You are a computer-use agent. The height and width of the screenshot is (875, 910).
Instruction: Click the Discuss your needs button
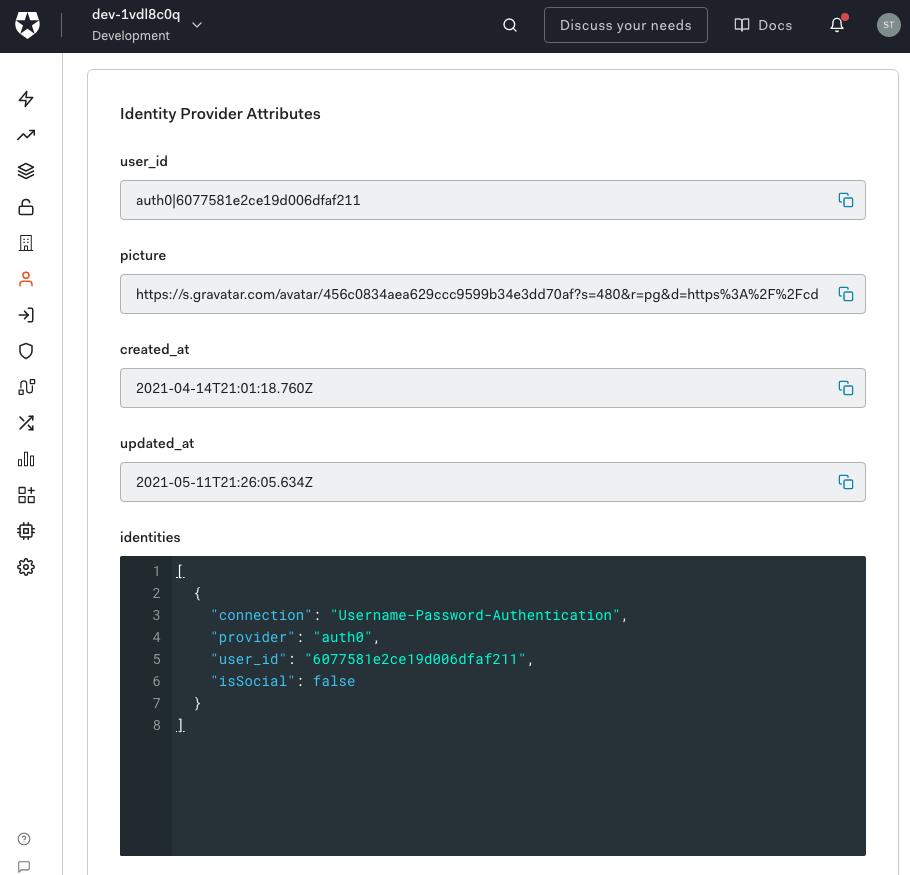tap(625, 25)
